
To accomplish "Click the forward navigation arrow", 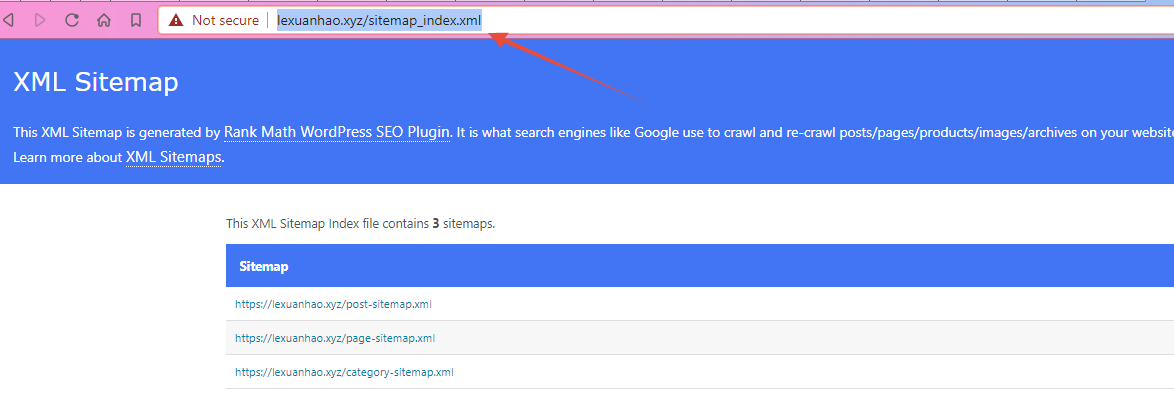I will pos(40,20).
